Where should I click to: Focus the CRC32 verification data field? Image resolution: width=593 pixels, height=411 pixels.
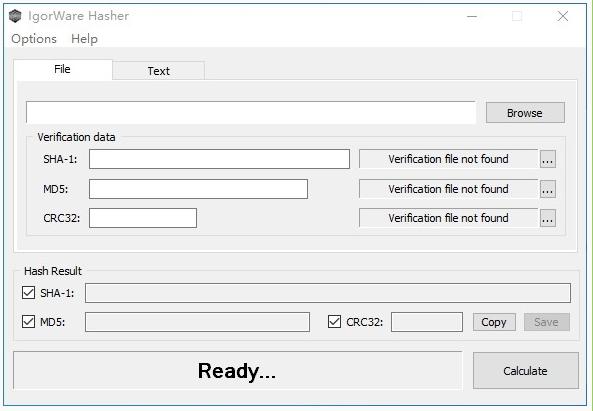pyautogui.click(x=143, y=218)
